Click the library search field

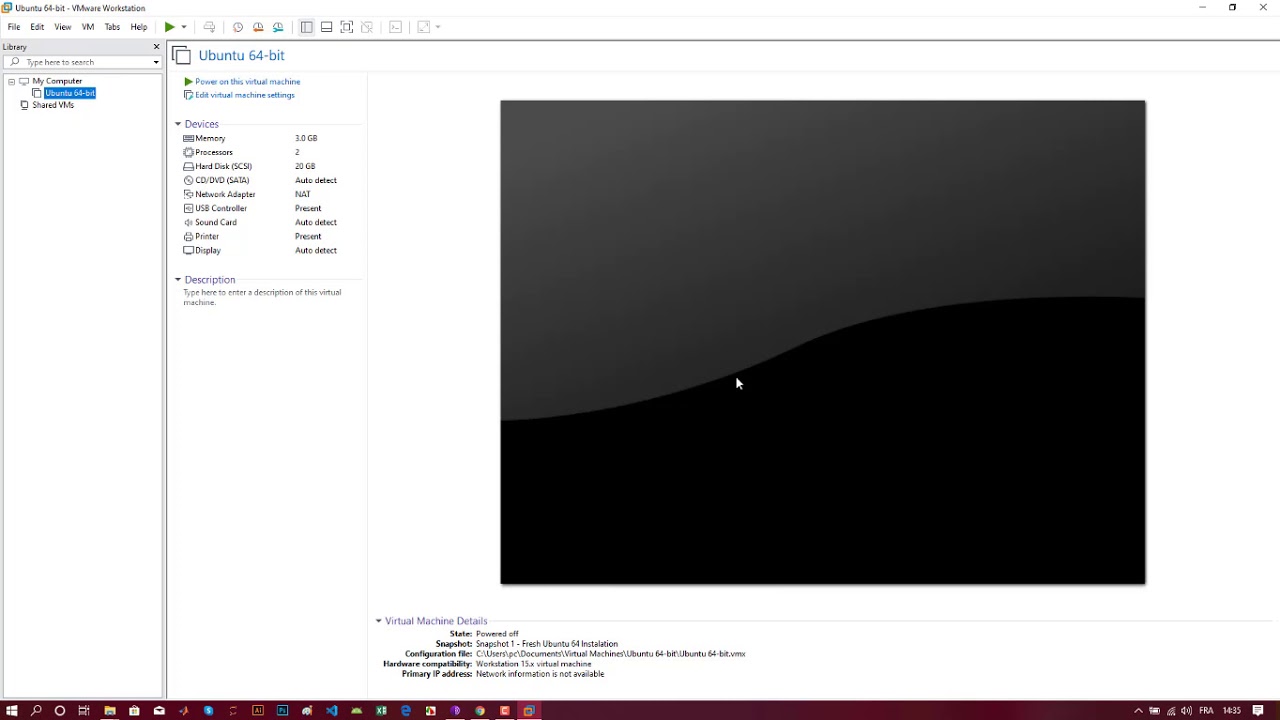85,62
